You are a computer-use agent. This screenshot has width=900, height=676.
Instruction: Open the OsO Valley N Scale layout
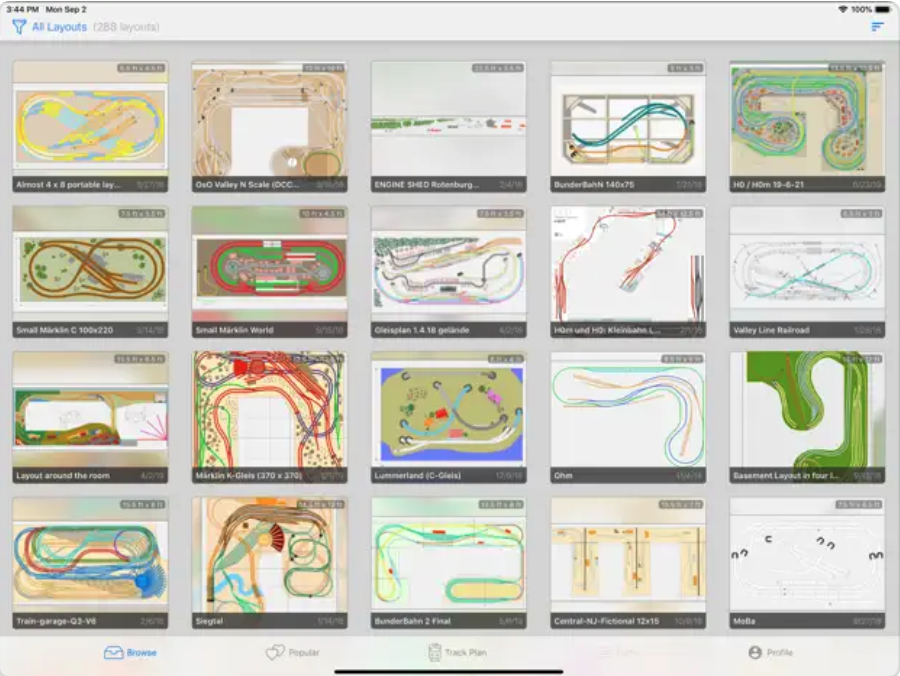[269, 127]
